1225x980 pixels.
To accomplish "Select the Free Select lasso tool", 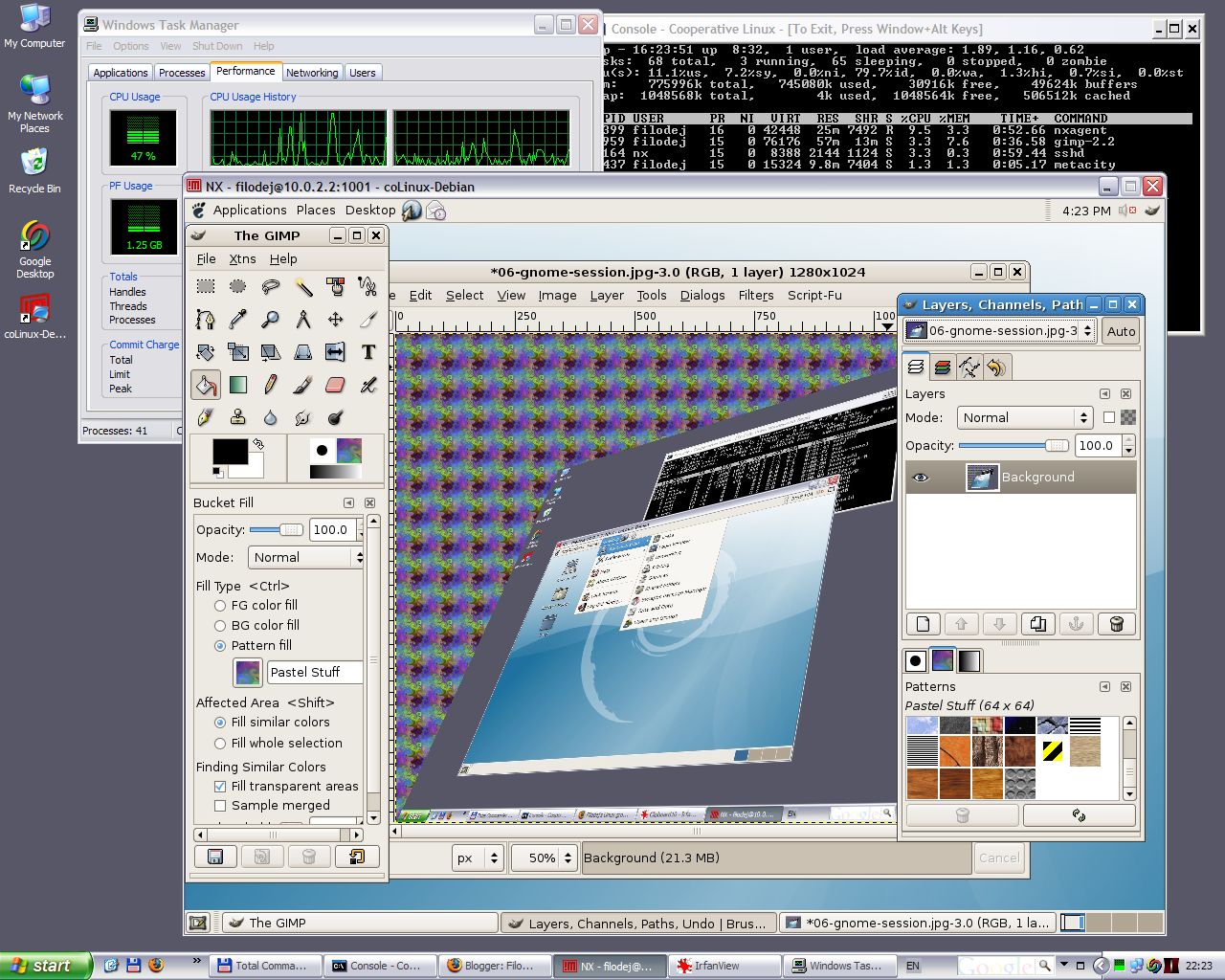I will pos(271,286).
